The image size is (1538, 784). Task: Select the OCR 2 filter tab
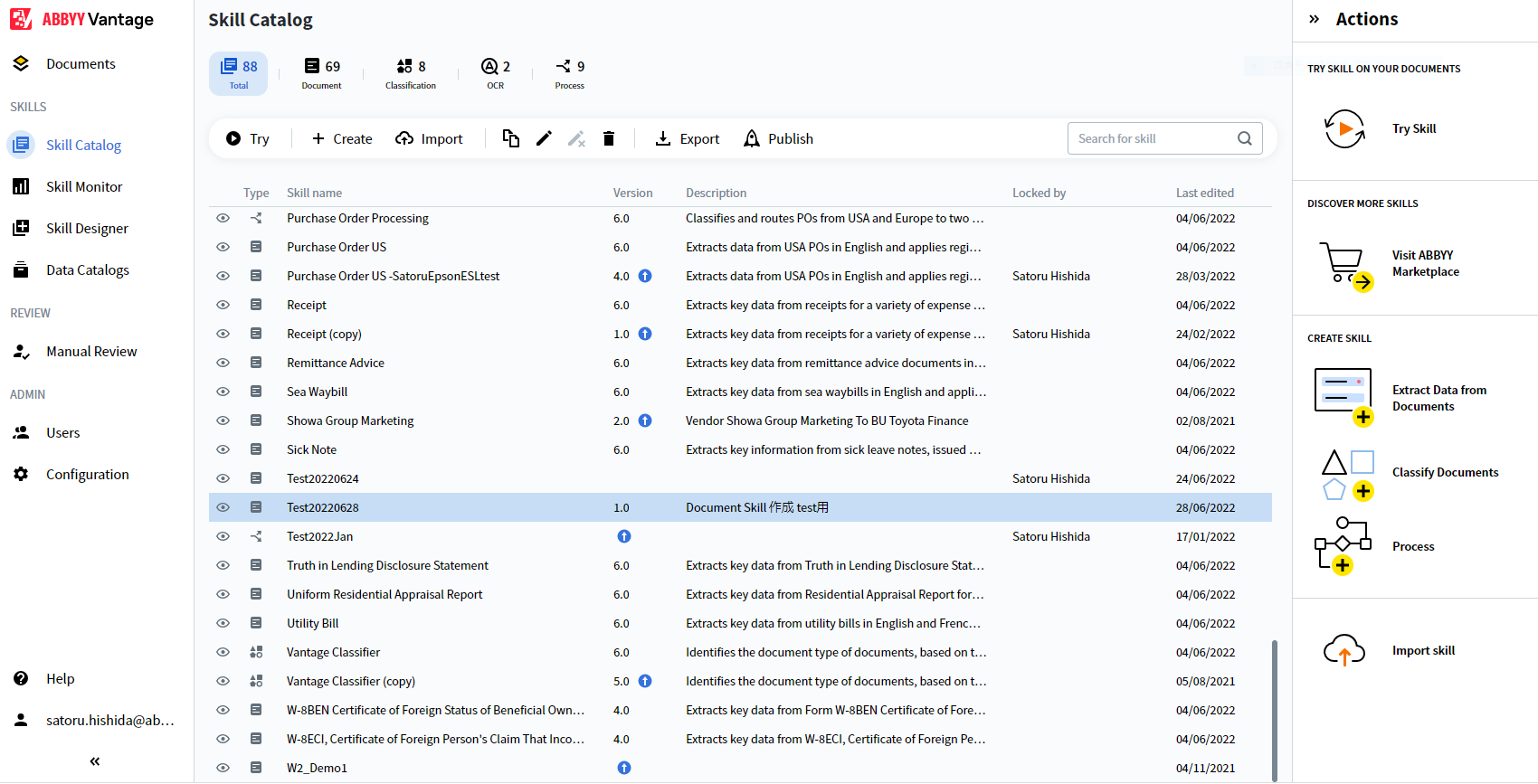pyautogui.click(x=496, y=73)
